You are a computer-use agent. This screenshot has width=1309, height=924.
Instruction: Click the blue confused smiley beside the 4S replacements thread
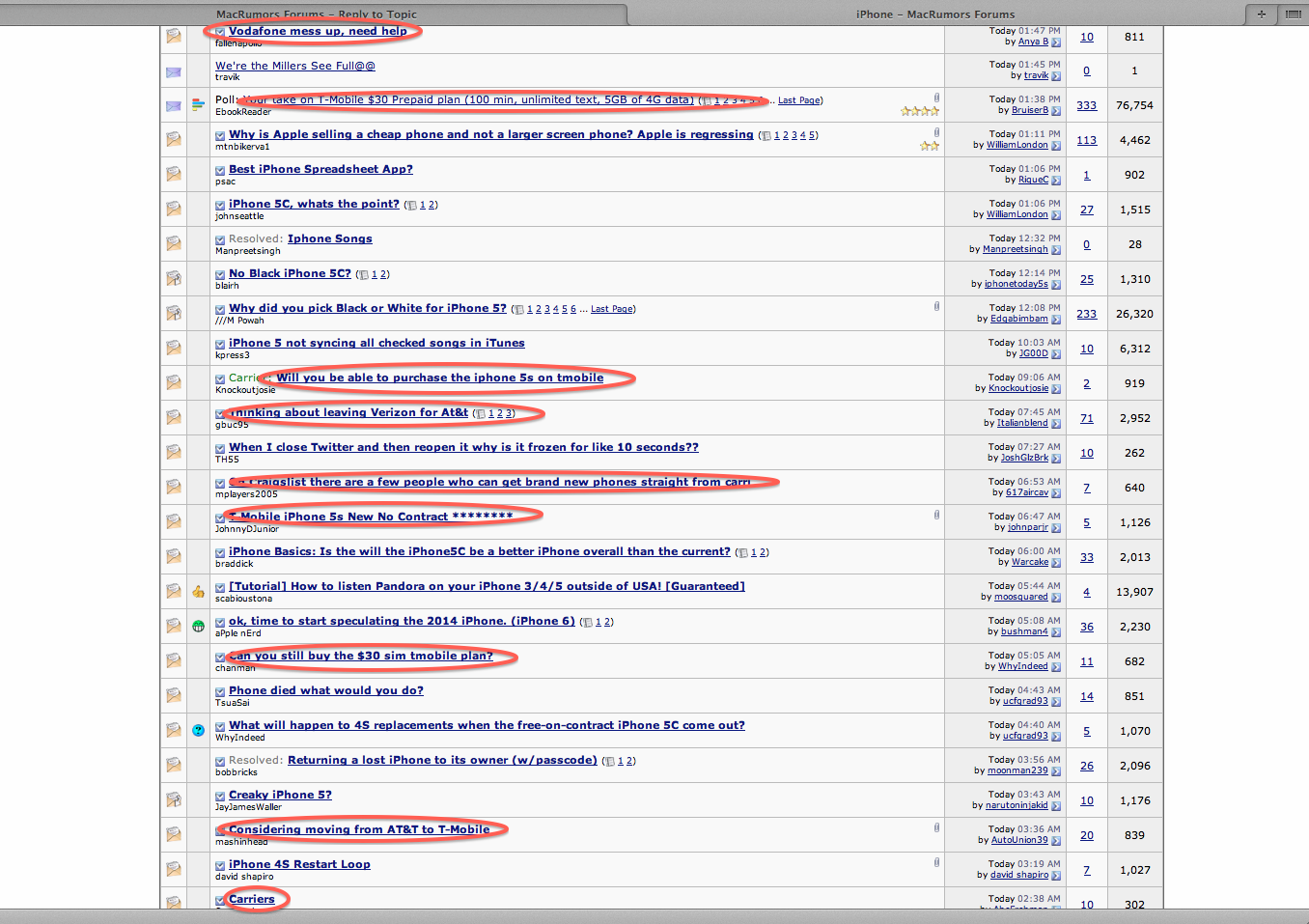click(x=198, y=731)
